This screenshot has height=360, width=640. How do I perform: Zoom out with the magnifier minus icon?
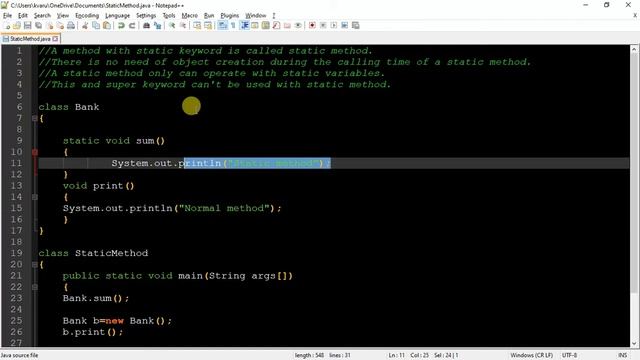(x=183, y=25)
